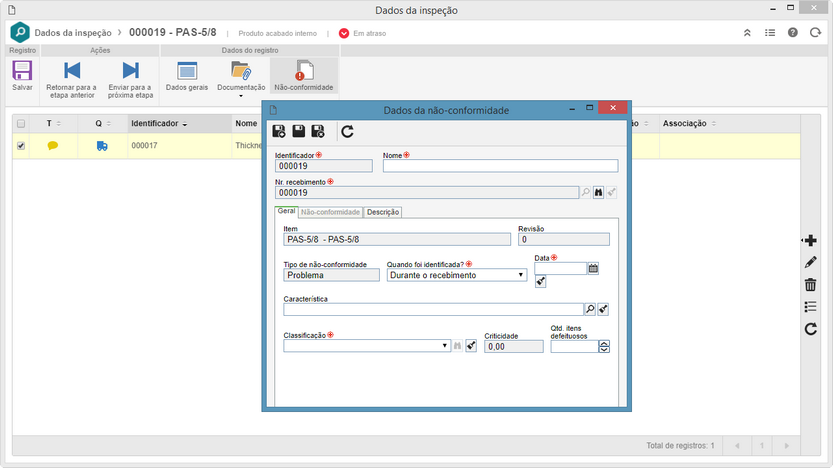
Task: Click the blue truck icon in row 000017
Action: coord(102,146)
